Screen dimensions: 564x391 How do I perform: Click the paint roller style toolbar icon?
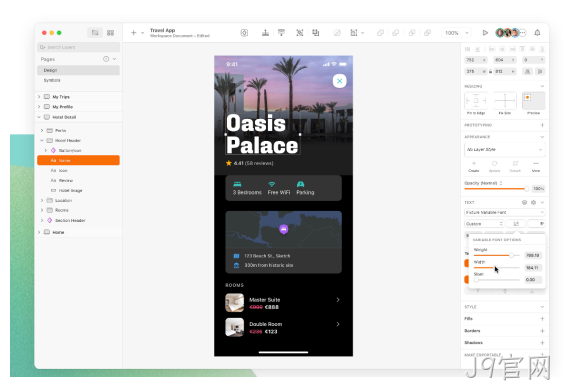tap(281, 33)
